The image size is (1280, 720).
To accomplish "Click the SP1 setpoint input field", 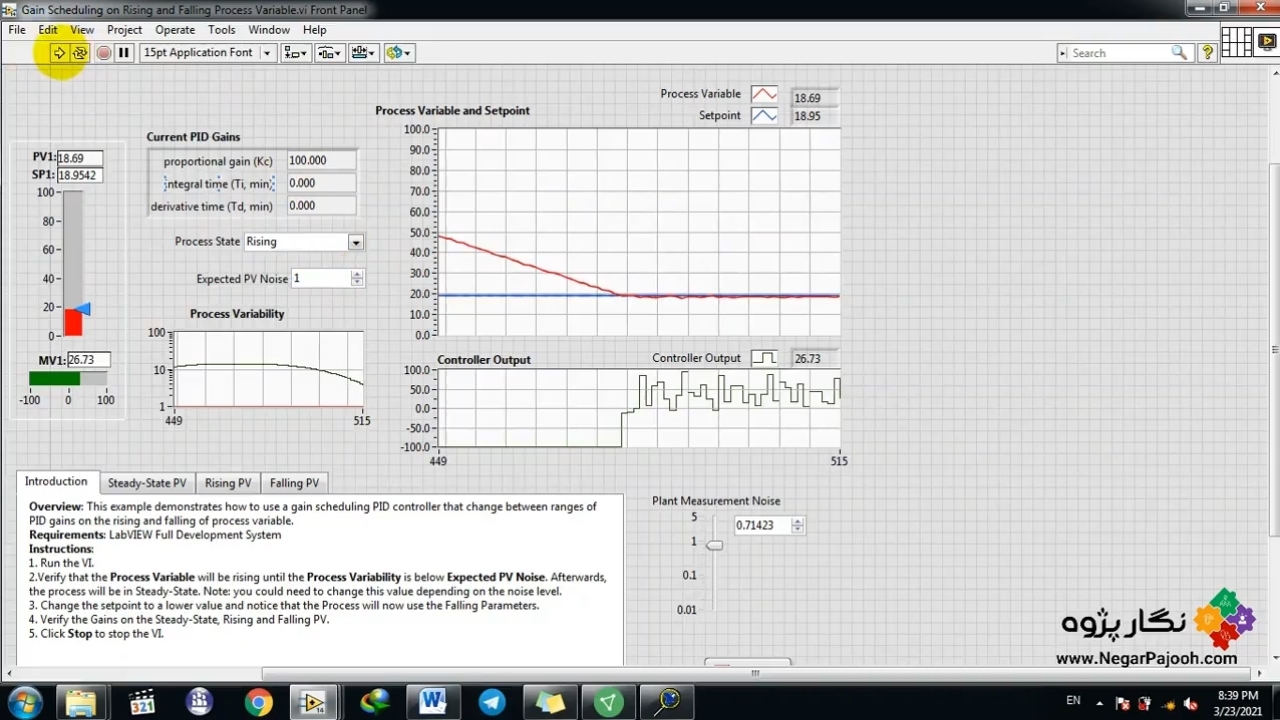I will click(x=79, y=175).
